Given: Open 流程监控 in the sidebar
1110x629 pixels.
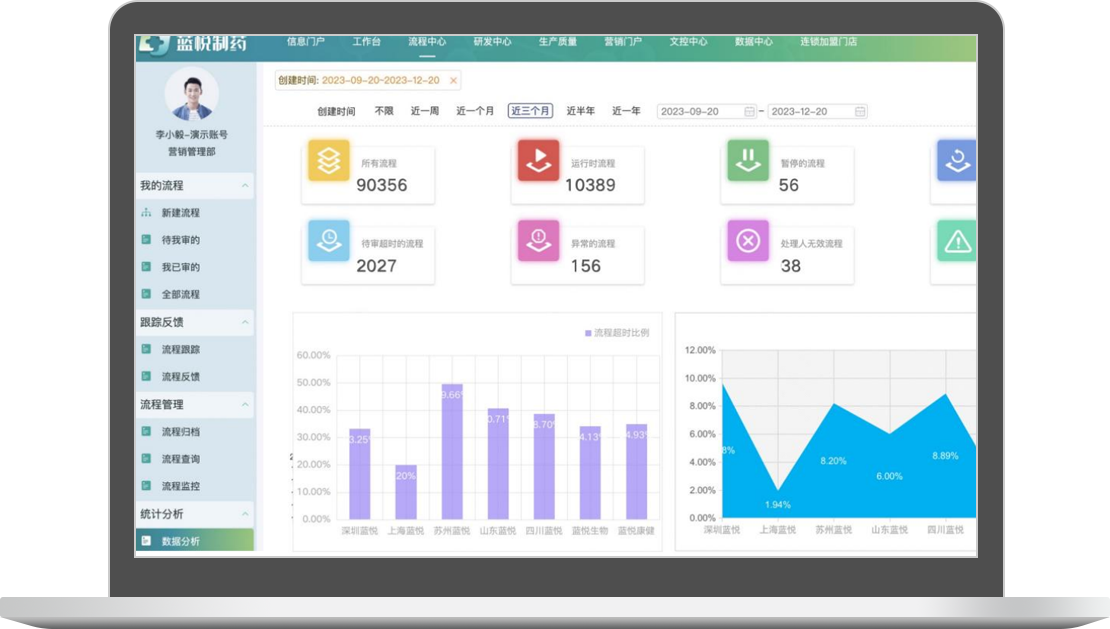Looking at the screenshot, I should tap(181, 486).
